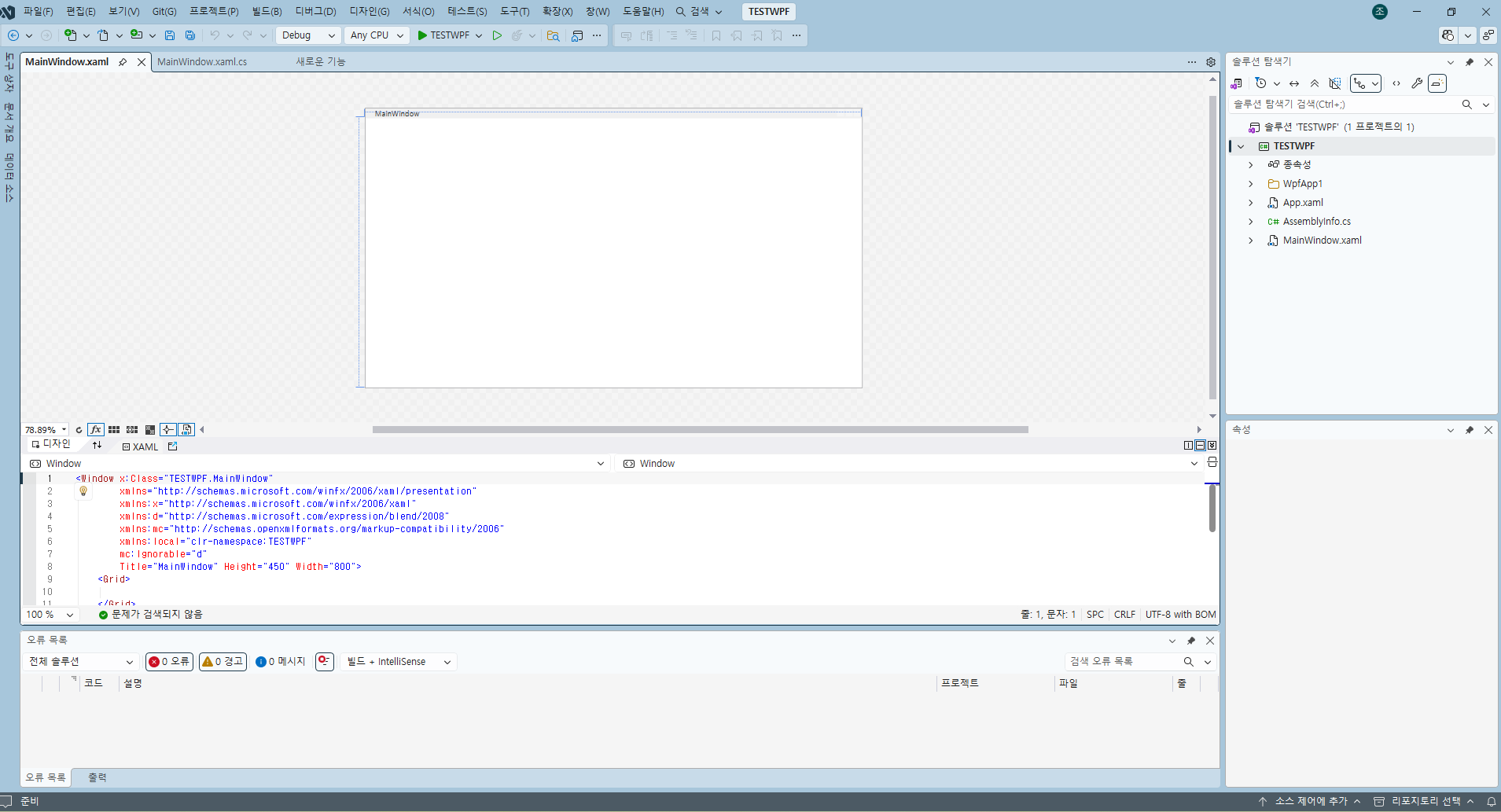Open the 파일(F) menu

[x=38, y=12]
